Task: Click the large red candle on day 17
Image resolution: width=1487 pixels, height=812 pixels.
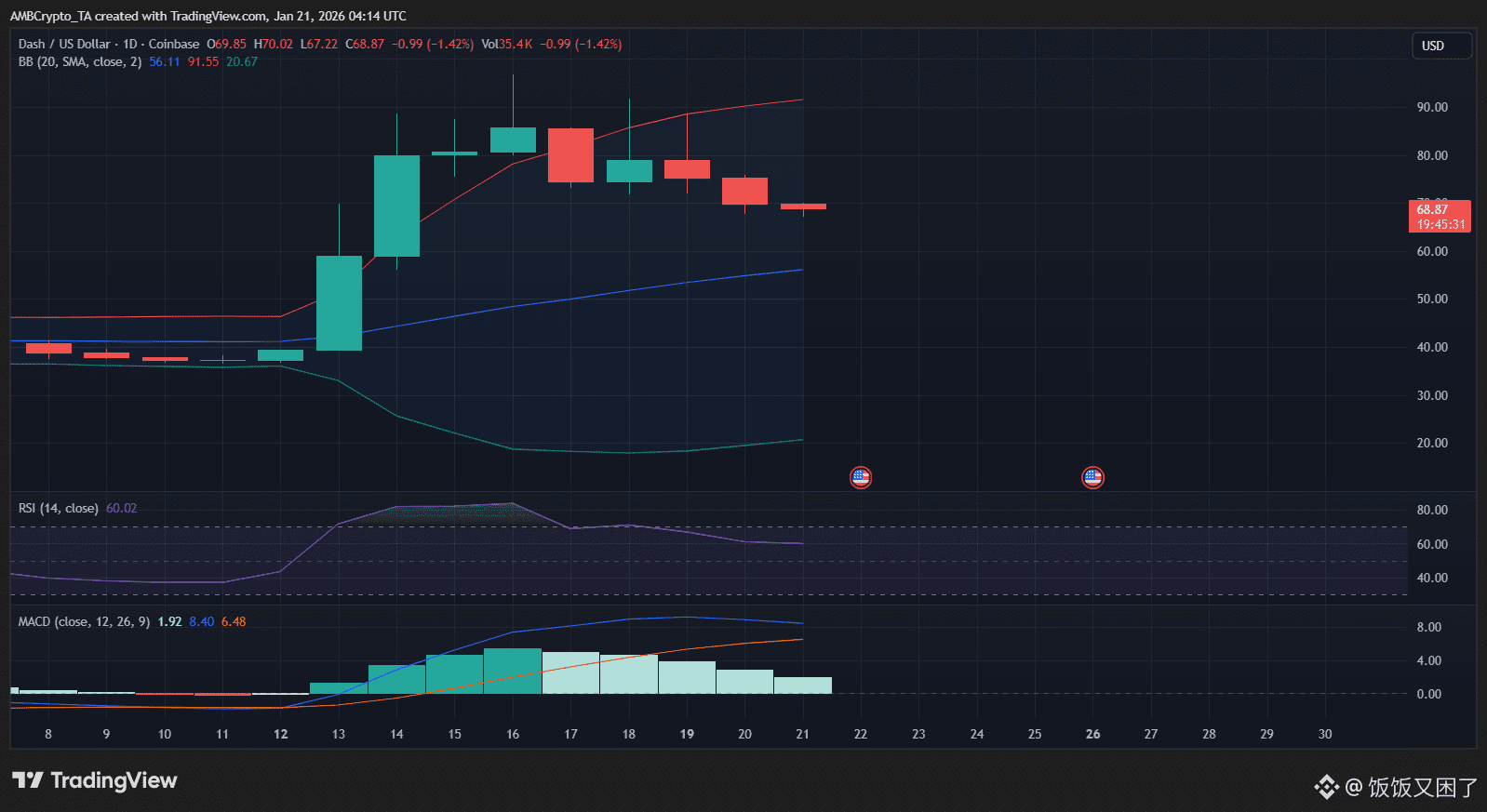Action: point(570,155)
